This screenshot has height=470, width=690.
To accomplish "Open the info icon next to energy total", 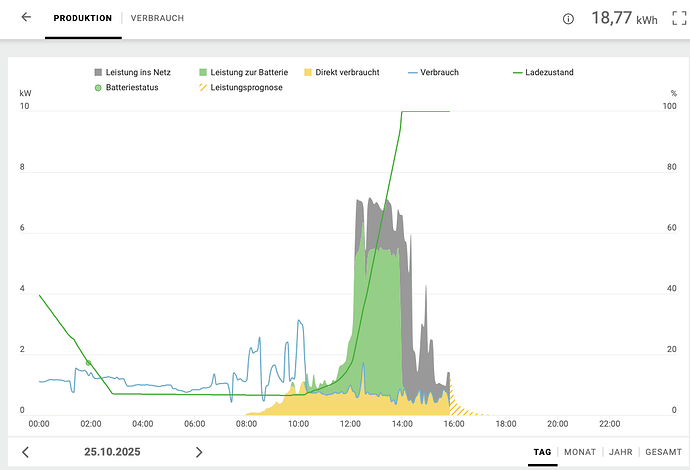I will [568, 18].
